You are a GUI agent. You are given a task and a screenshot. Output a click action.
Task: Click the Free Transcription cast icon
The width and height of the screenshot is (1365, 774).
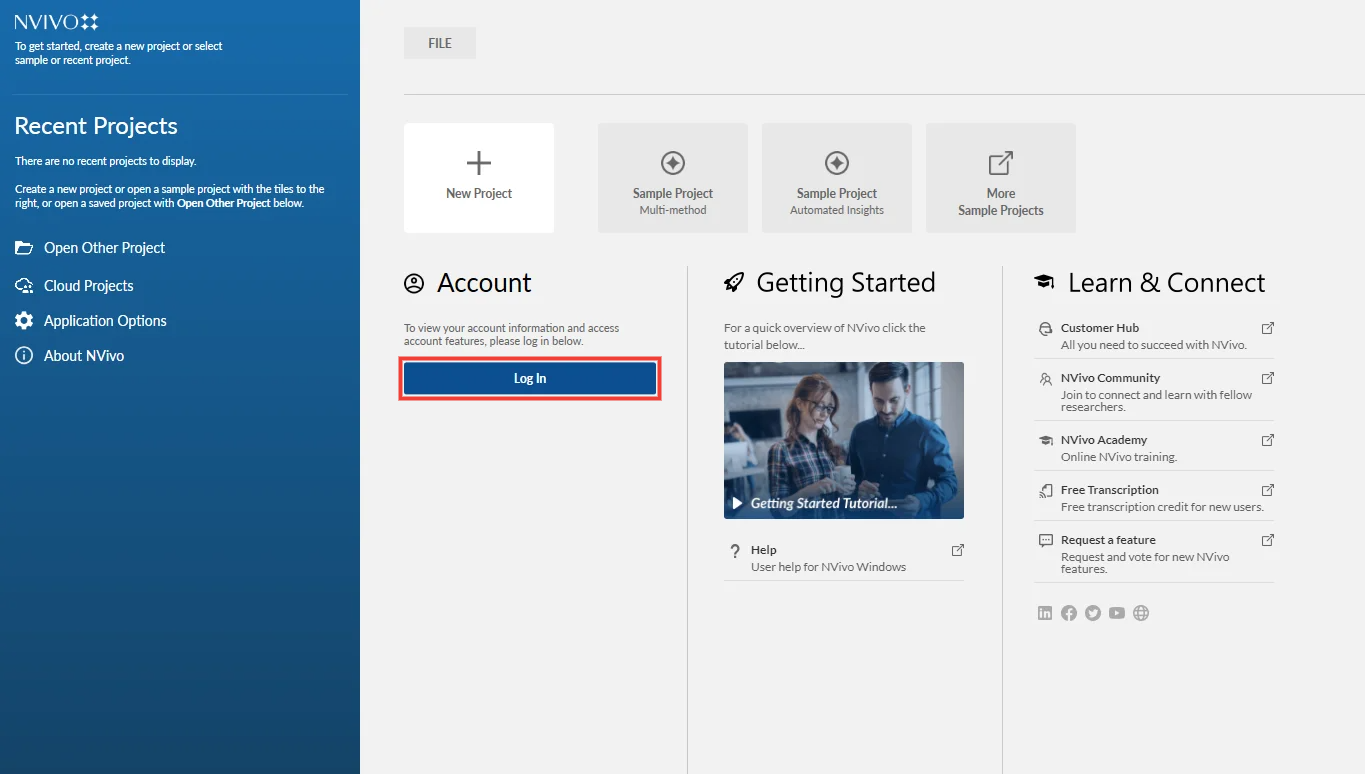point(1046,490)
